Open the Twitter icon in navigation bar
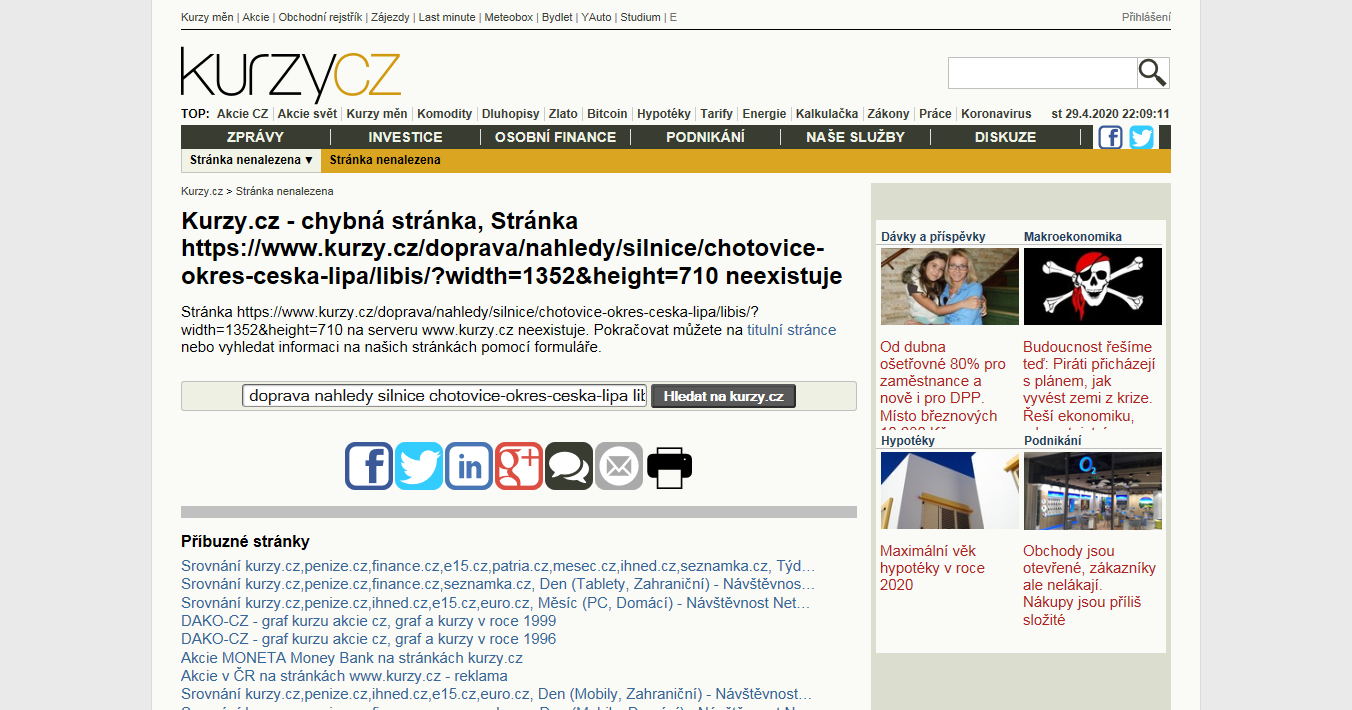Viewport: 1352px width, 710px height. tap(1141, 137)
